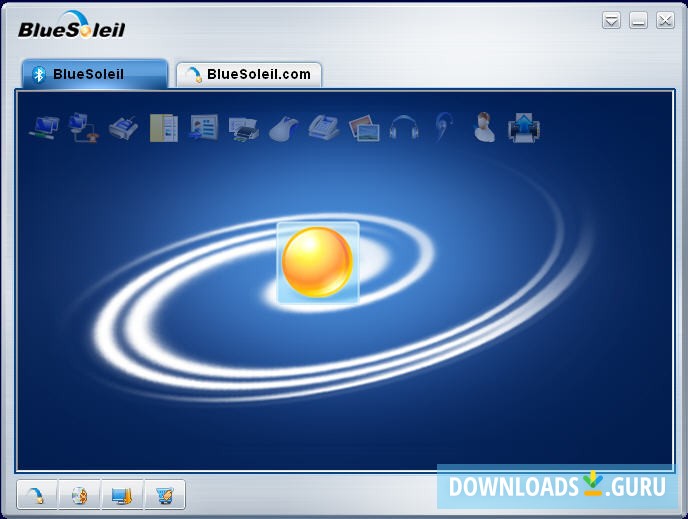The height and width of the screenshot is (519, 688).
Task: Select the Basic Imaging photos icon
Action: [364, 128]
